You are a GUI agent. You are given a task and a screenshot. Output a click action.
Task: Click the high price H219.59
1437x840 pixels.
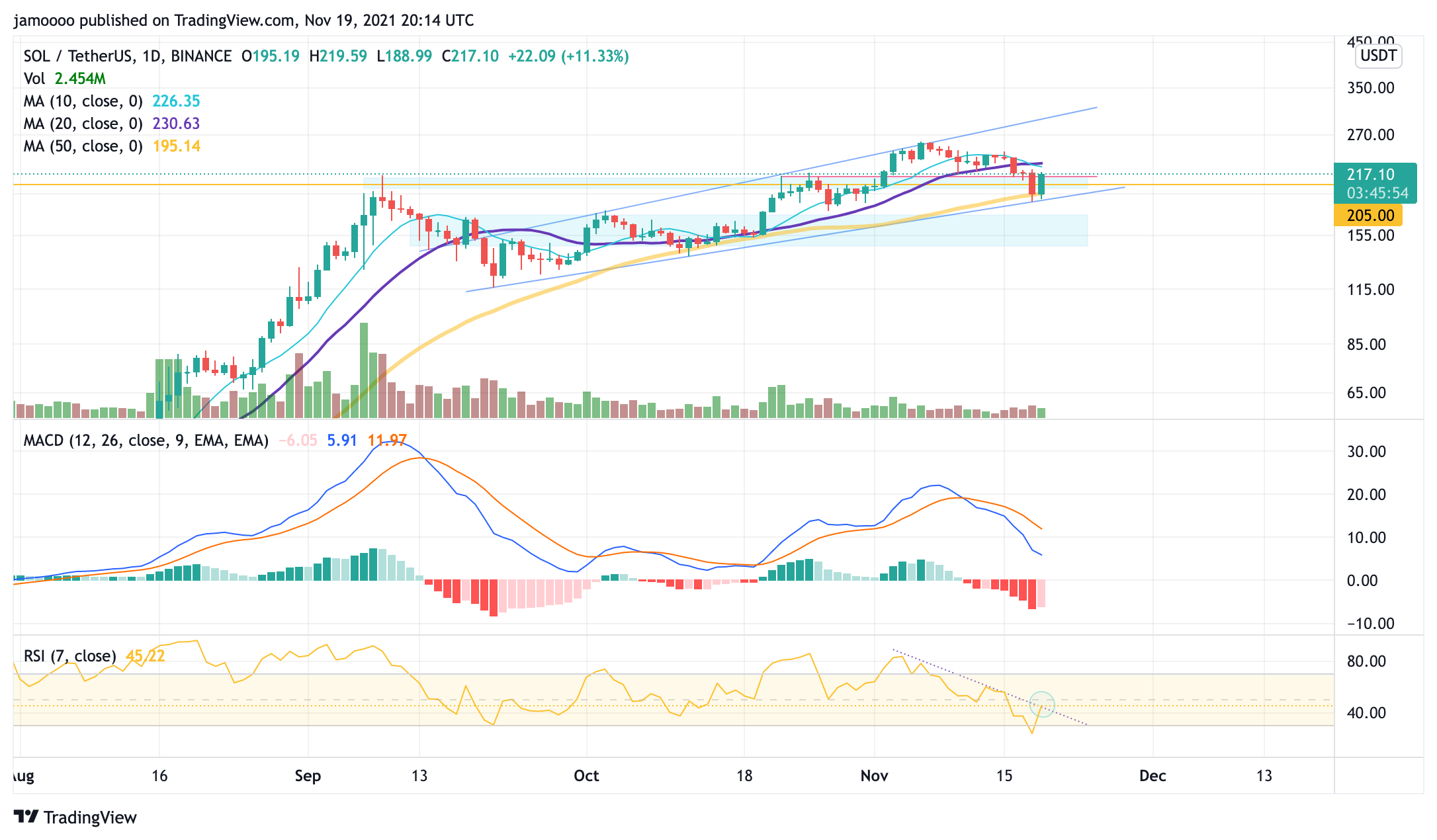(338, 56)
